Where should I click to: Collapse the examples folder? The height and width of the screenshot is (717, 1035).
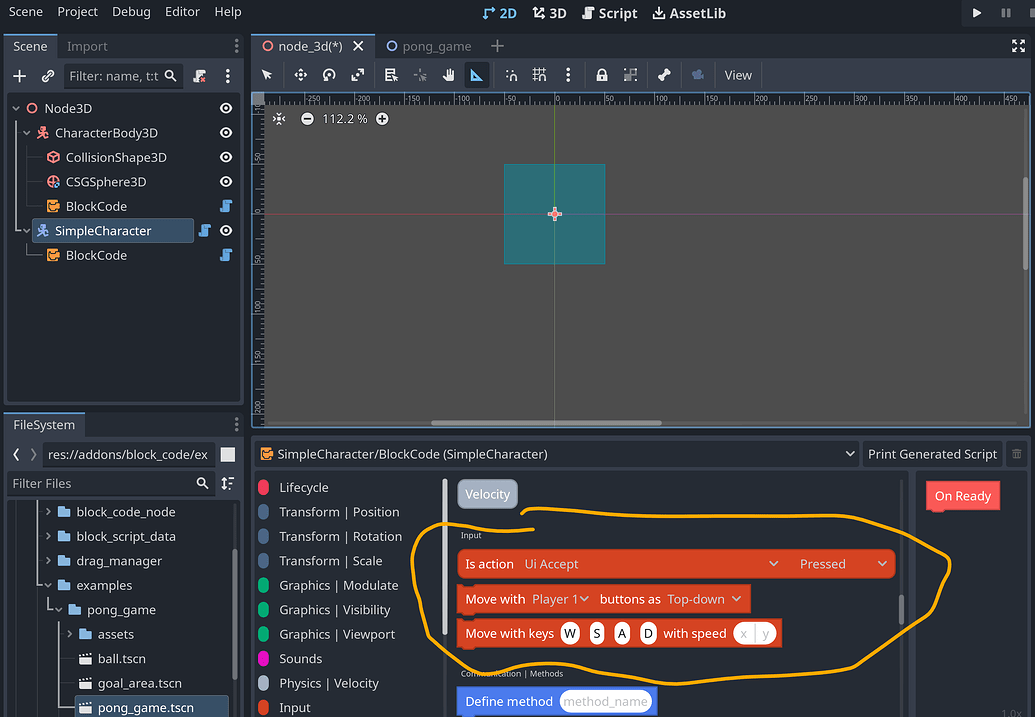(x=48, y=585)
